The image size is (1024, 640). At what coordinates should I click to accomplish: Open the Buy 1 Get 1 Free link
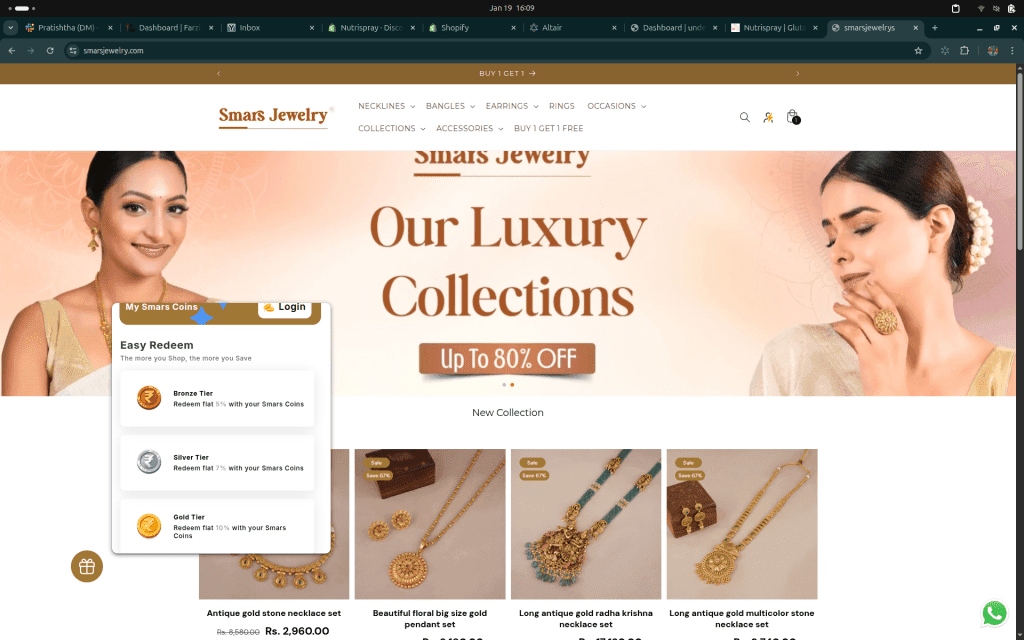tap(549, 129)
